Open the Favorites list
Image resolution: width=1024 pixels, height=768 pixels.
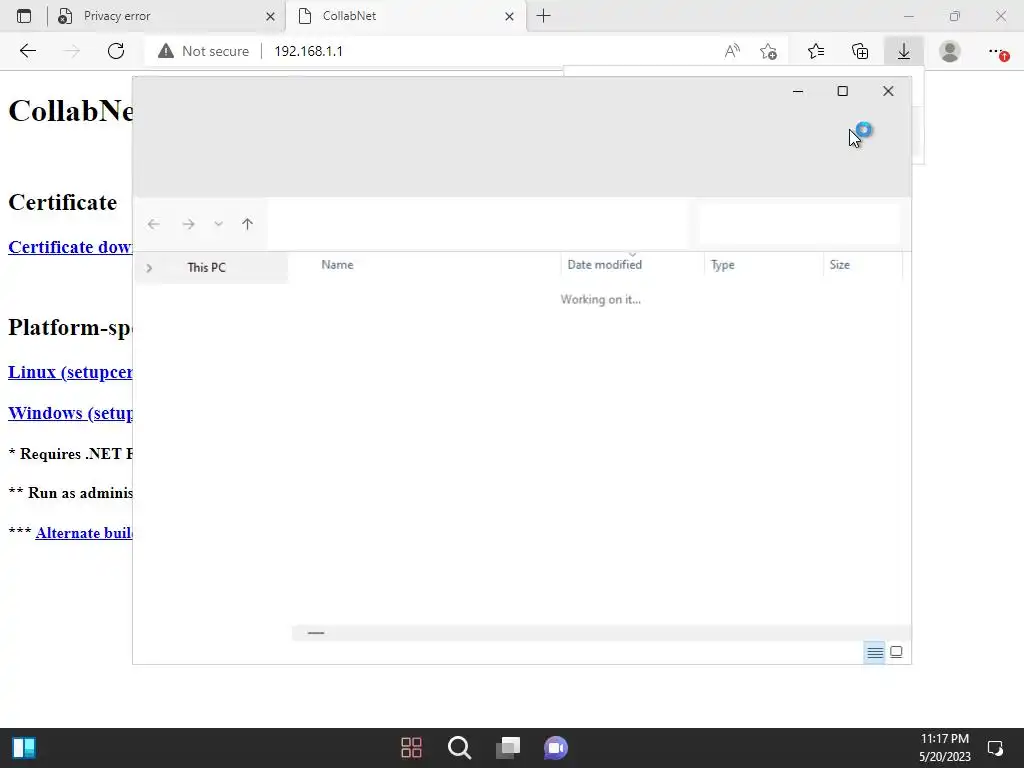816,51
